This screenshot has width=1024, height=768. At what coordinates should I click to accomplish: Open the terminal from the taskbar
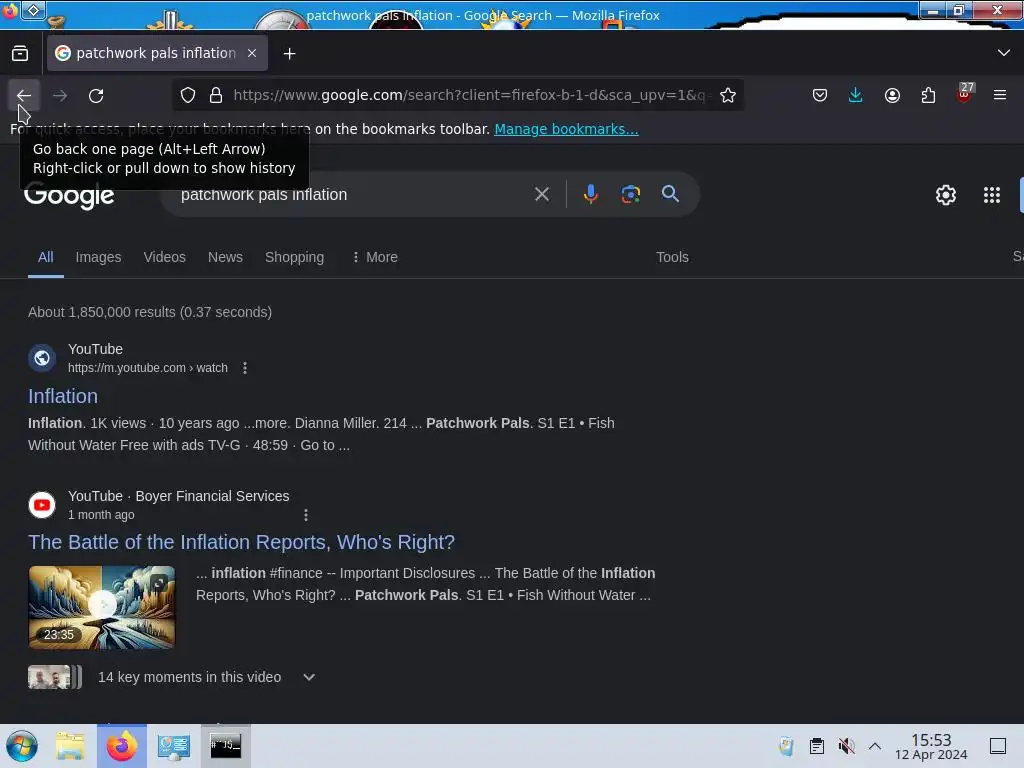click(225, 746)
